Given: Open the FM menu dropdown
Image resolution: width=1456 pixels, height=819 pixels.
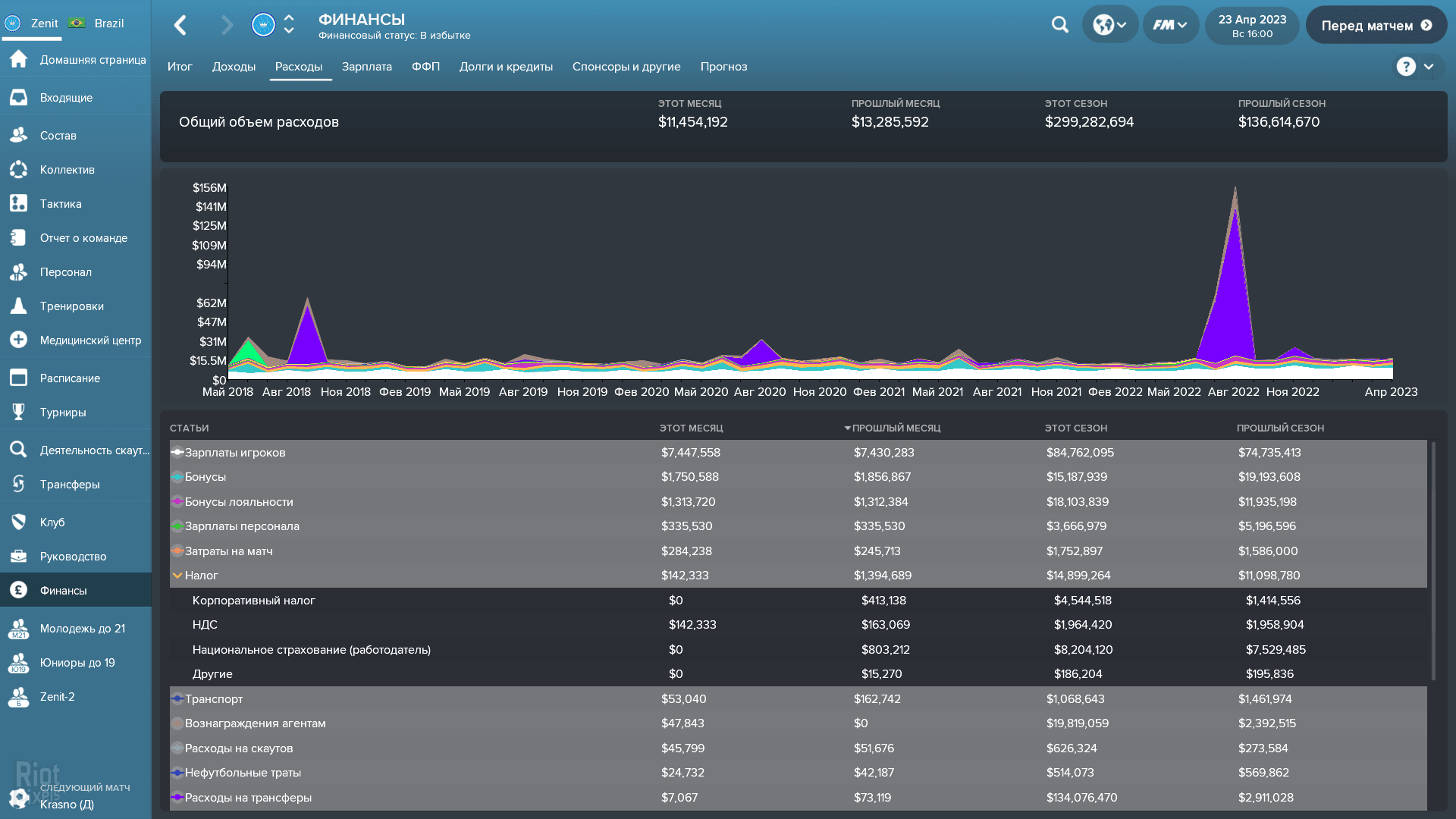Looking at the screenshot, I should click(x=1170, y=24).
